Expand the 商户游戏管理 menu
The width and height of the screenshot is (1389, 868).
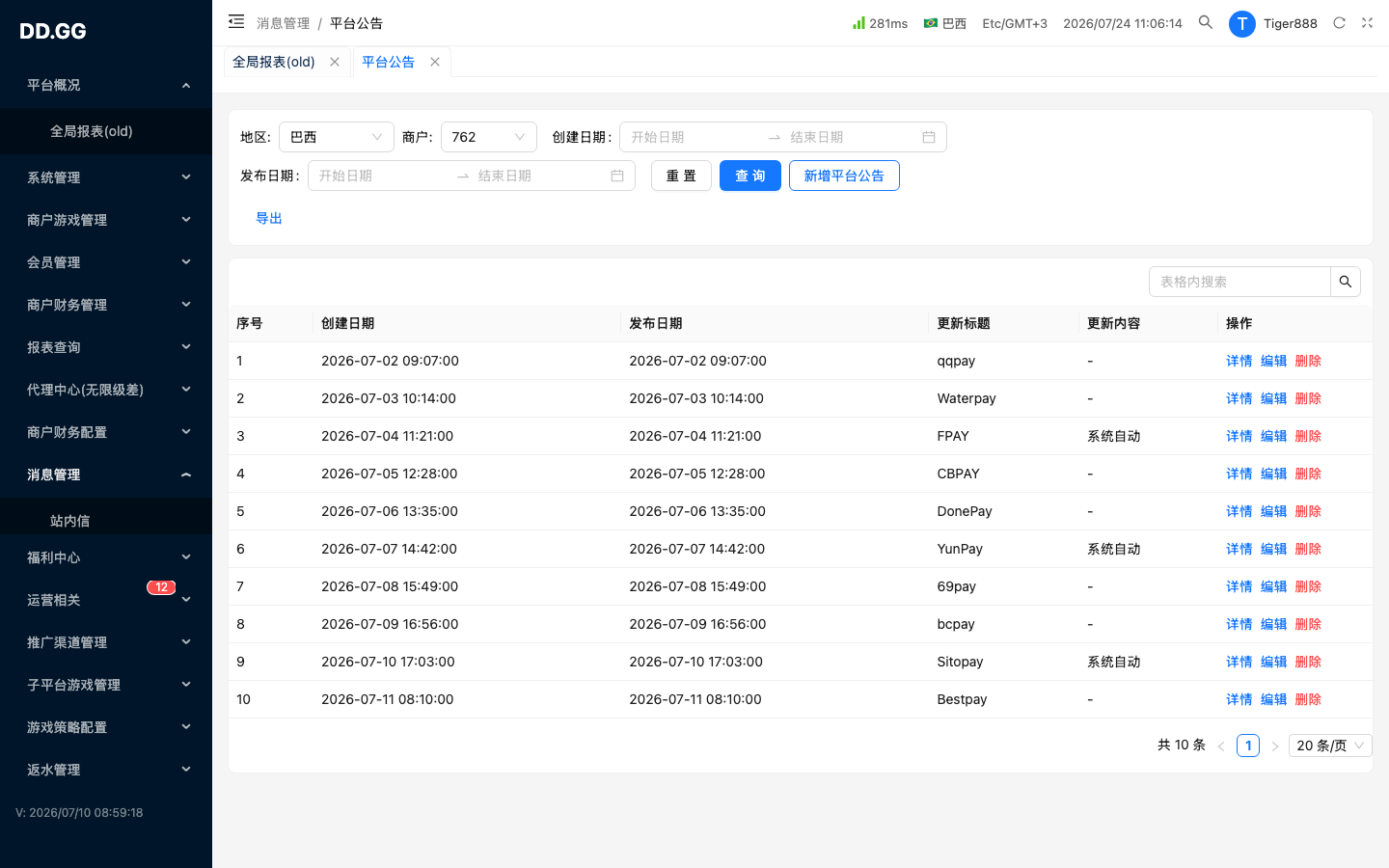point(106,220)
